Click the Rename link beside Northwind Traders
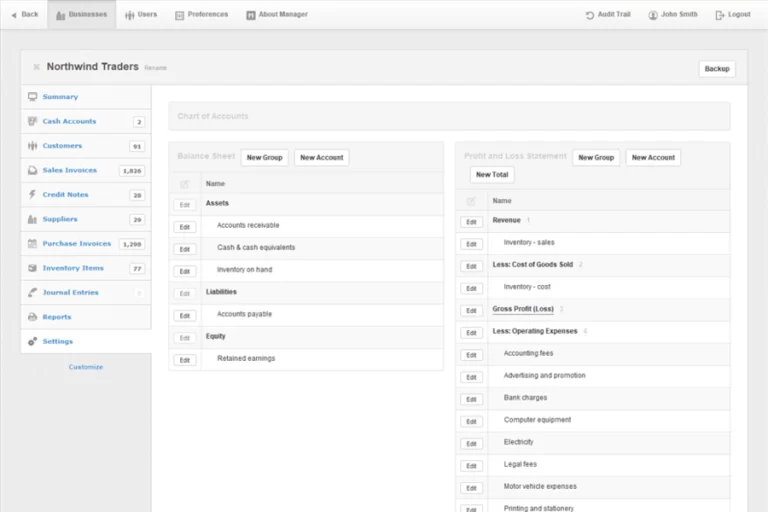This screenshot has width=768, height=512. (x=155, y=68)
